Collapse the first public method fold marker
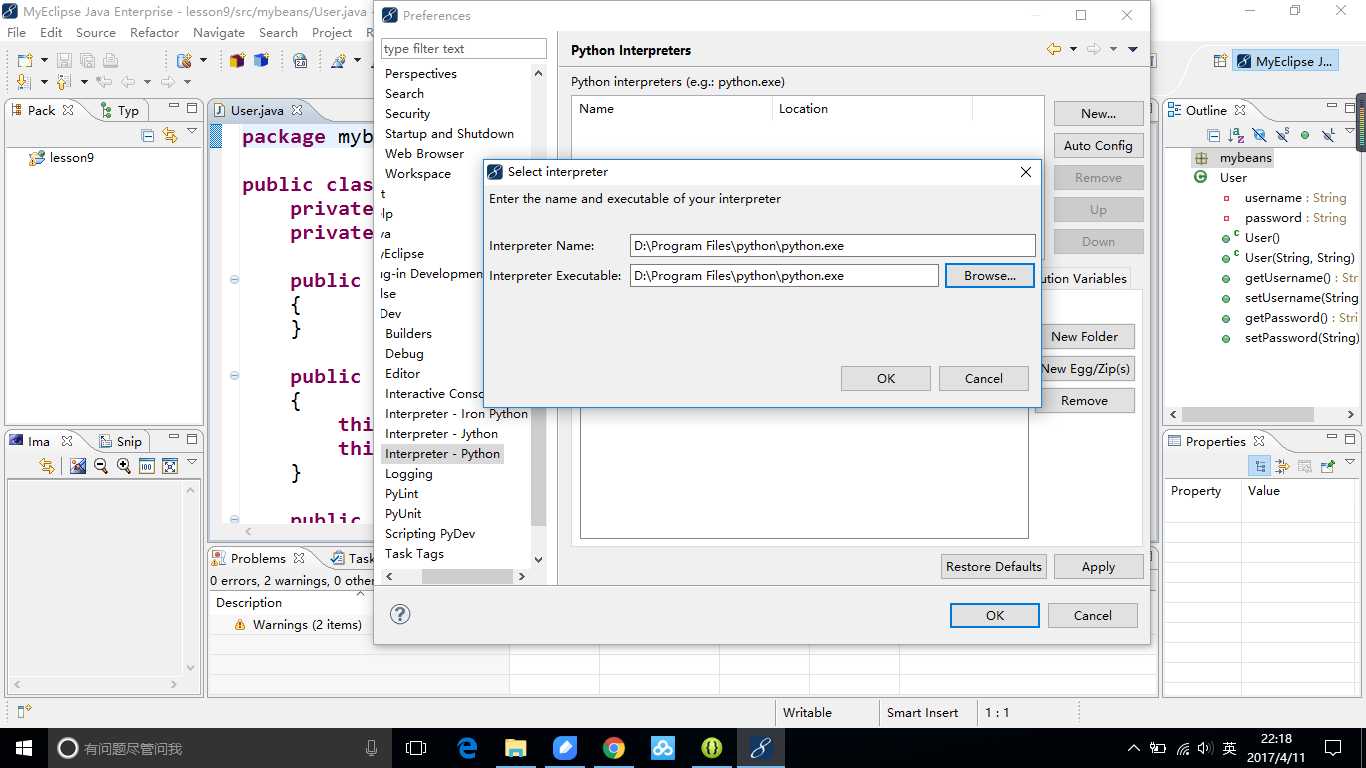1366x768 pixels. click(x=234, y=280)
